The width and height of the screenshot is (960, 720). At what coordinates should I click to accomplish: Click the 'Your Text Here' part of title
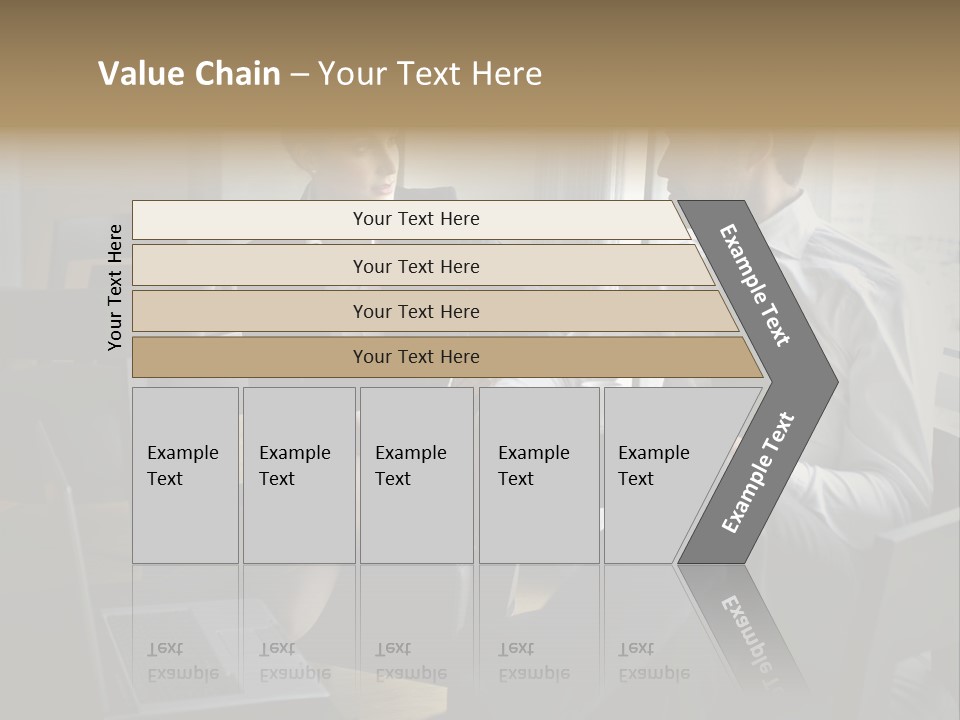(x=430, y=73)
